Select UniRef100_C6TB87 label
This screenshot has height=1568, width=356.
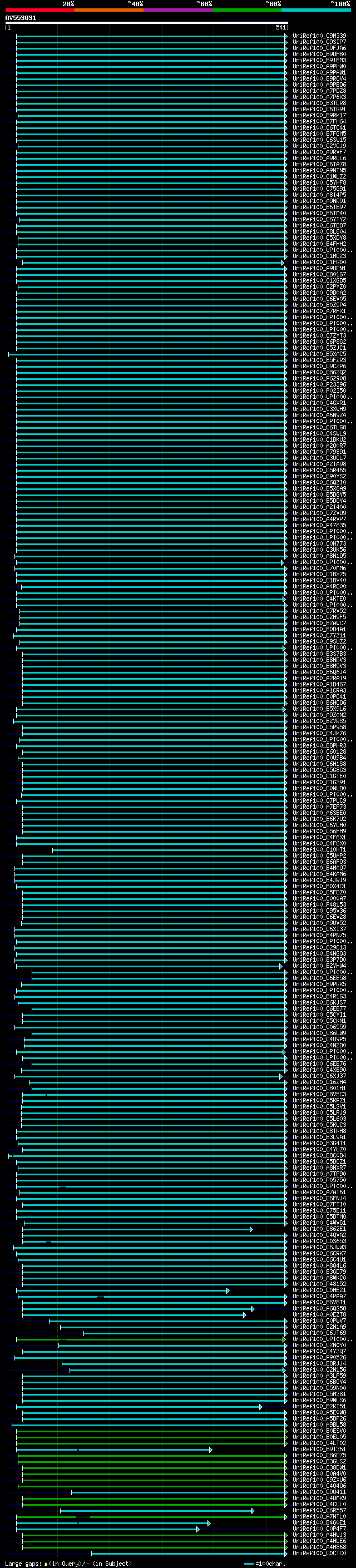[x=319, y=225]
